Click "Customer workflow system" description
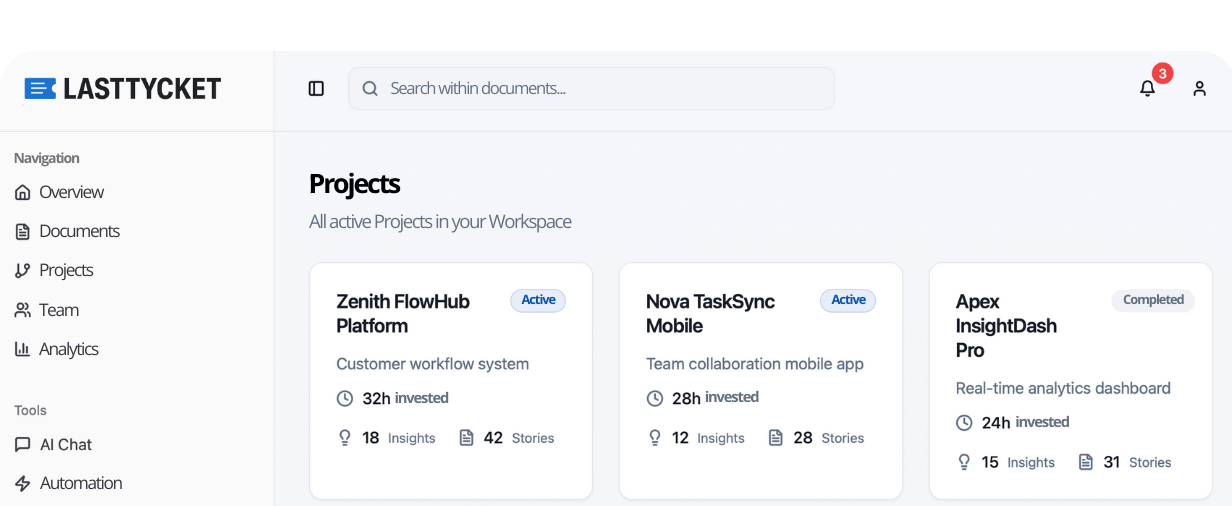Viewport: 1232px width, 506px height. pos(433,364)
